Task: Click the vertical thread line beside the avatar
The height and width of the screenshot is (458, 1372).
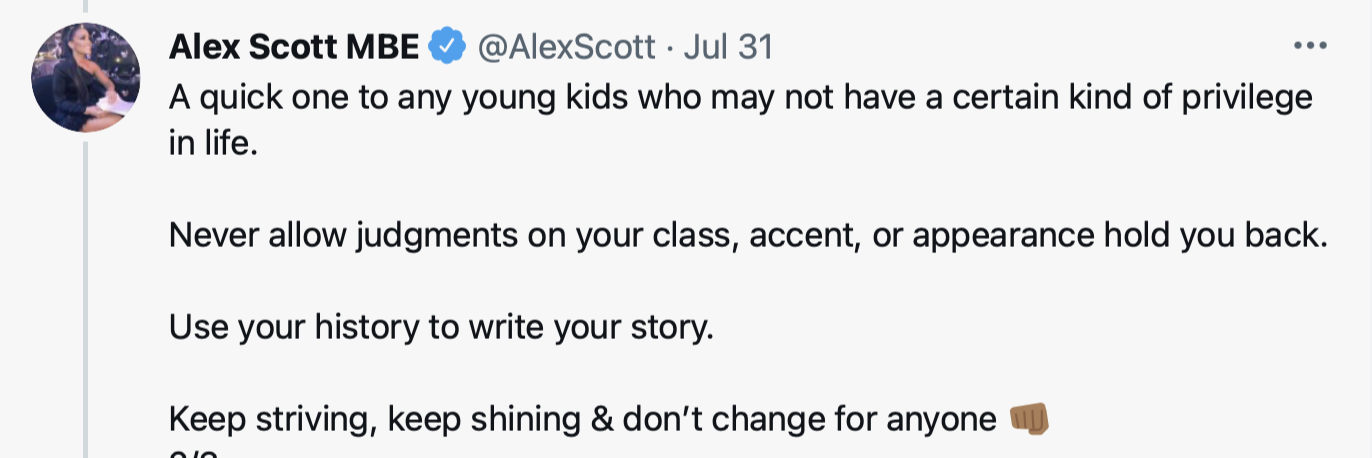Action: coord(86,300)
